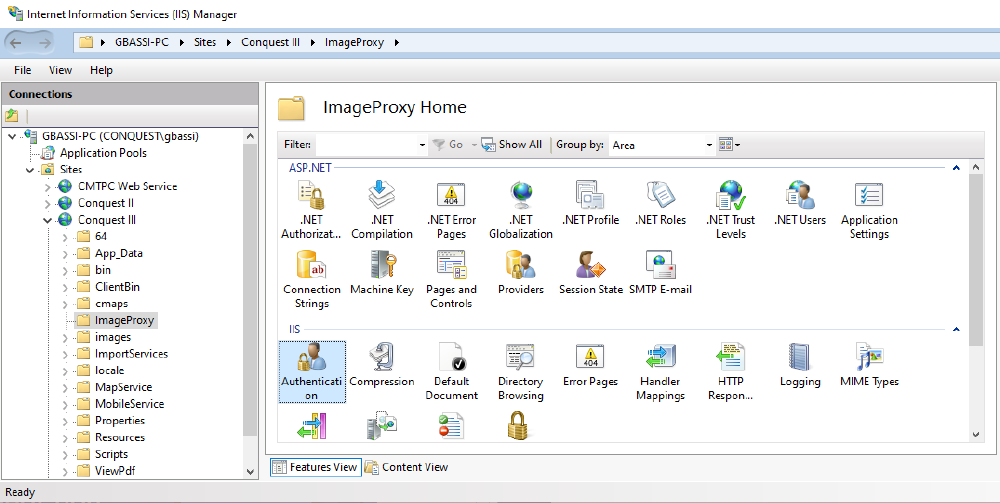
Task: Open the Compression feature
Action: [x=381, y=366]
